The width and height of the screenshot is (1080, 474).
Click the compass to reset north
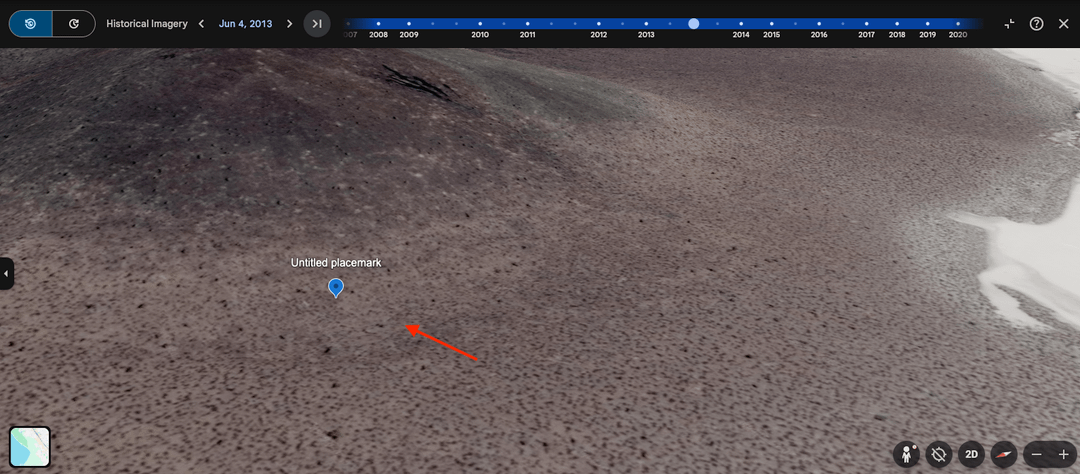tap(1003, 454)
